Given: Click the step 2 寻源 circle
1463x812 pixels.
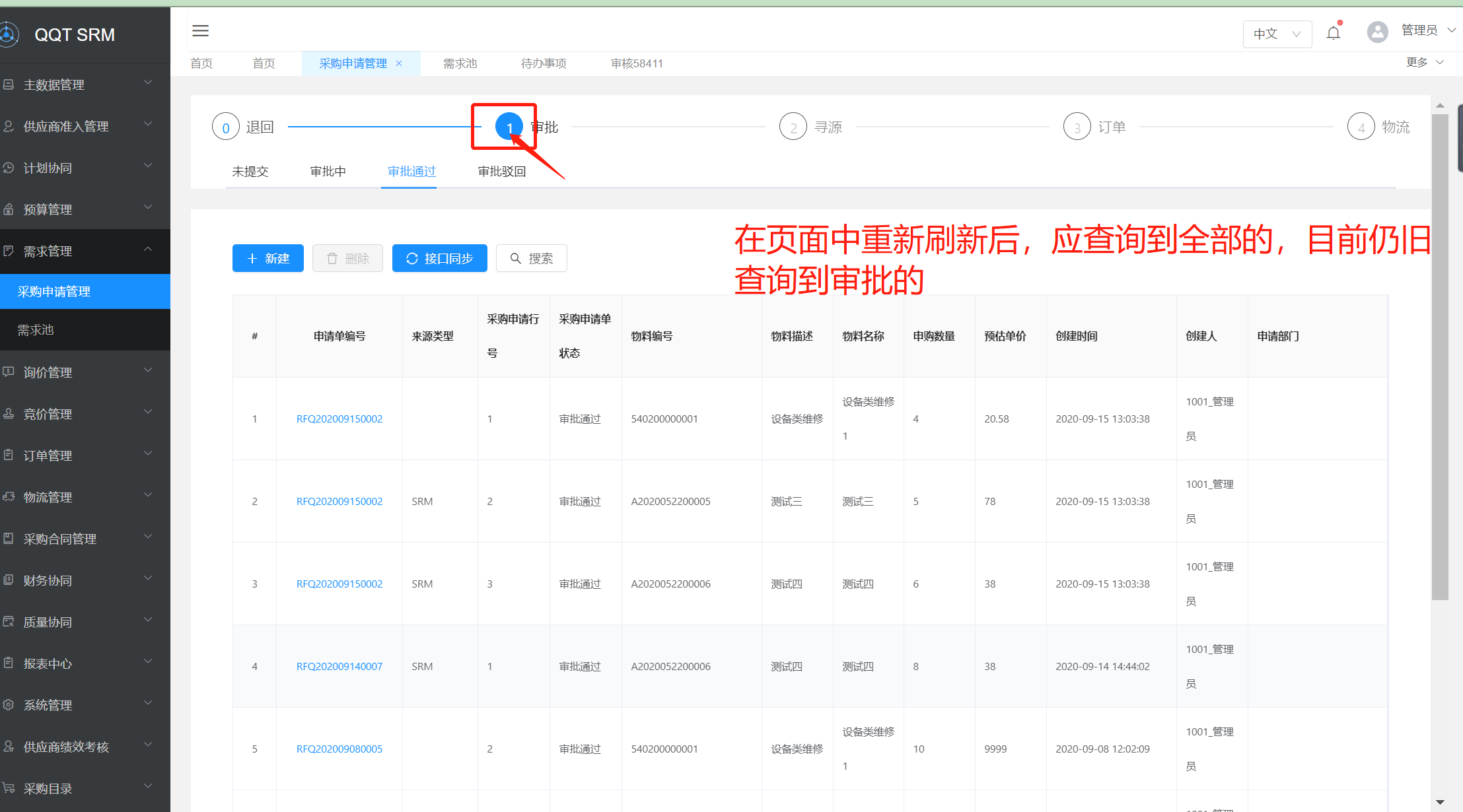Looking at the screenshot, I should pos(793,127).
